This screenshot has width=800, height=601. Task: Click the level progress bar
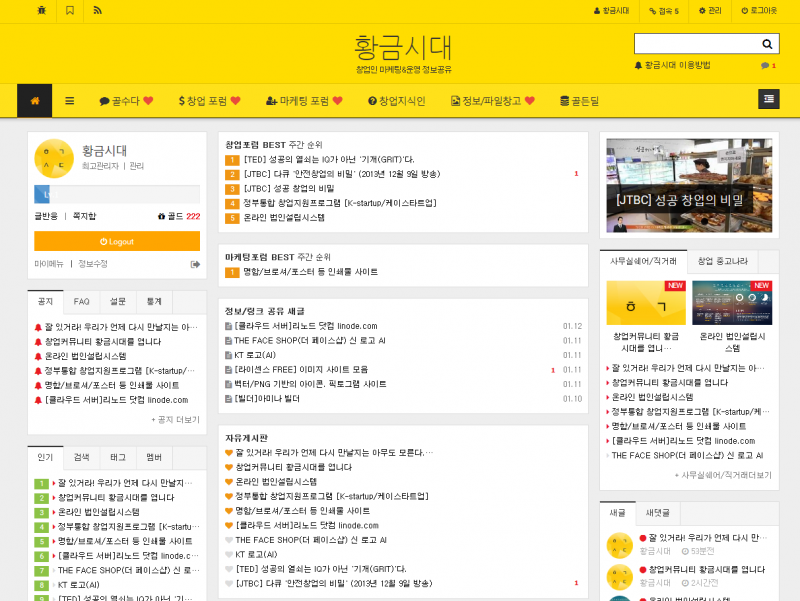(117, 194)
